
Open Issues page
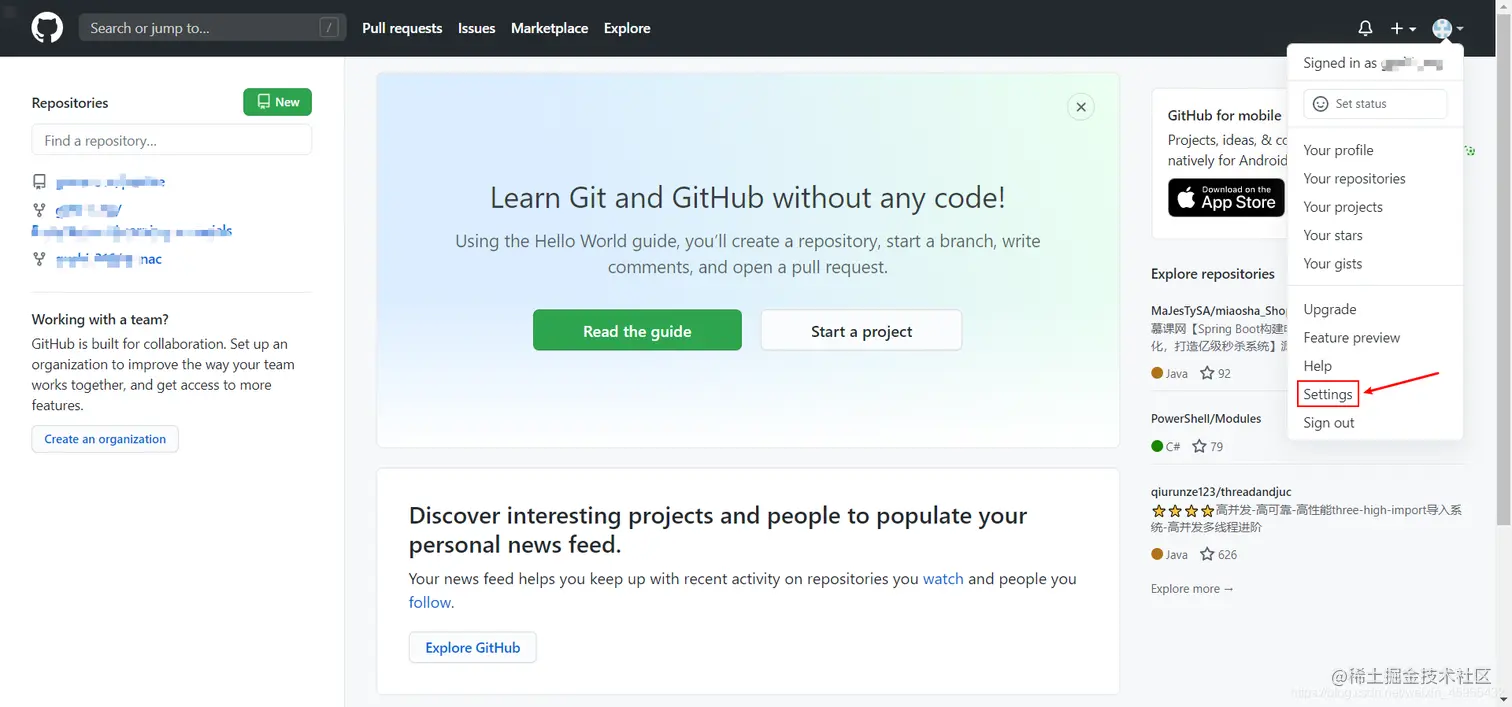tap(476, 28)
